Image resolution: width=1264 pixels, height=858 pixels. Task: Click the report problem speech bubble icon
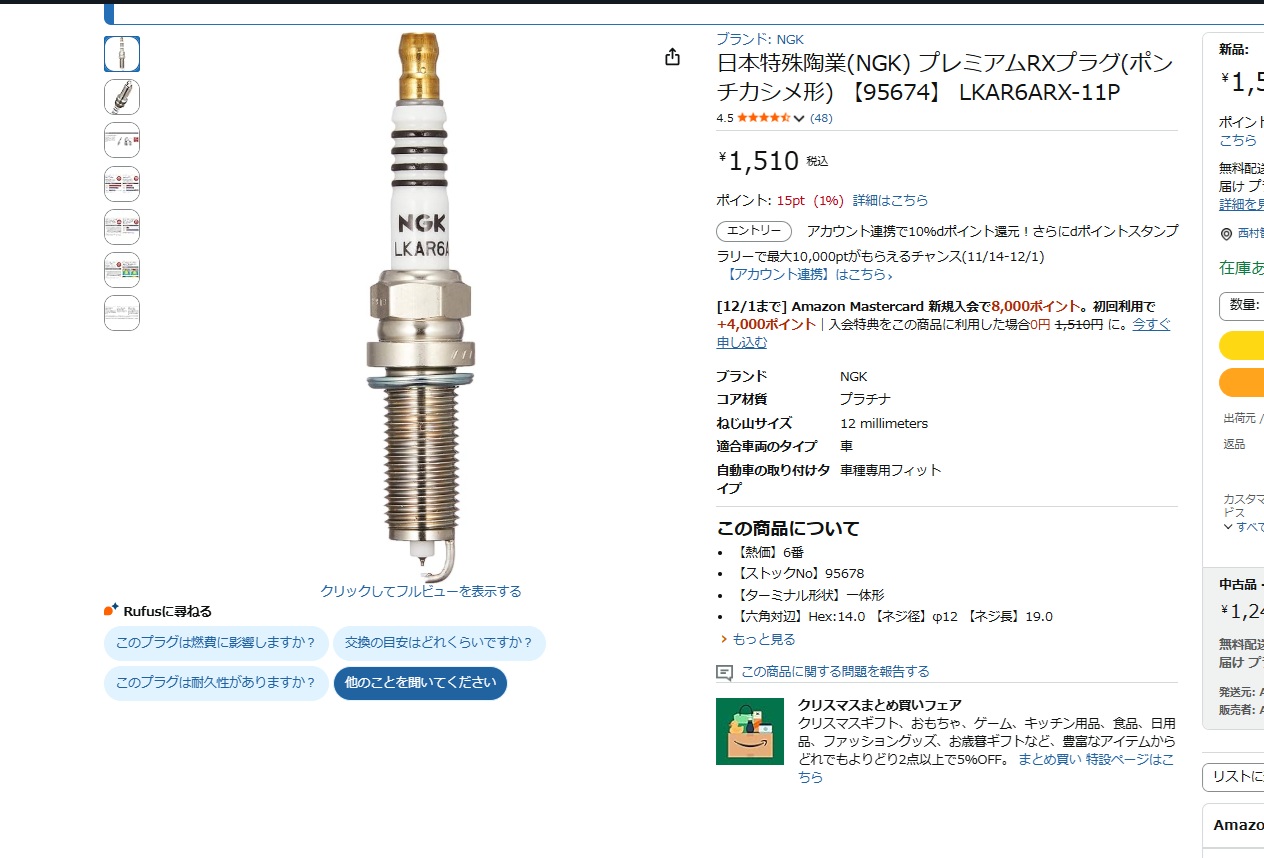725,672
